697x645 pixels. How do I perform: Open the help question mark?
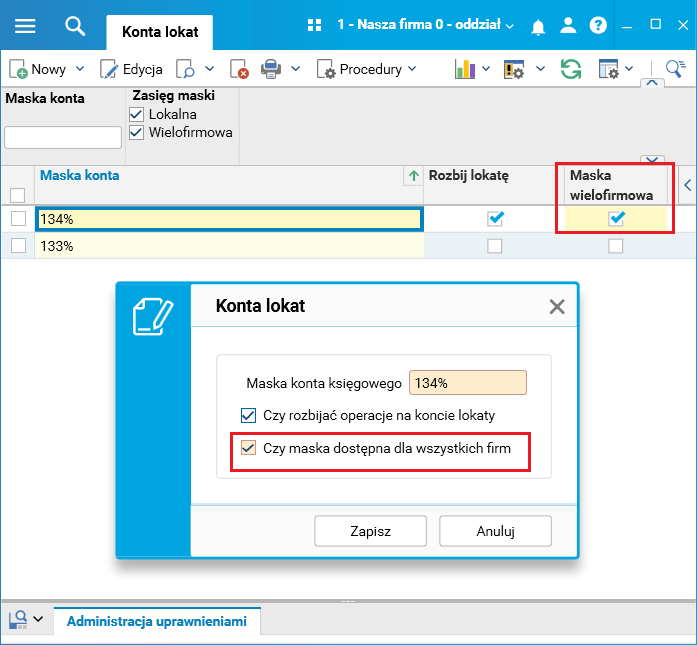598,25
